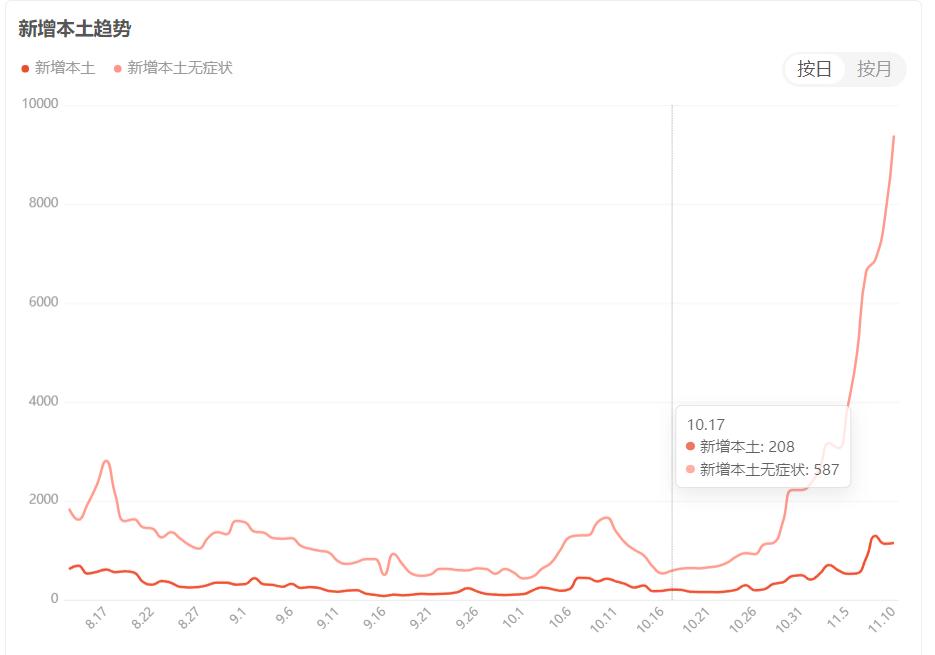Click the red dot inside the tooltip

pos(692,447)
